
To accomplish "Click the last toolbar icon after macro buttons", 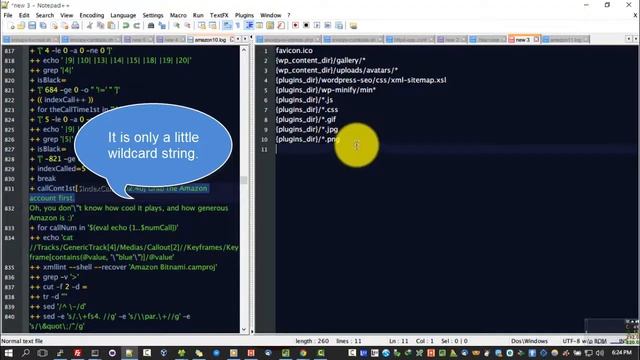I will pos(353,26).
